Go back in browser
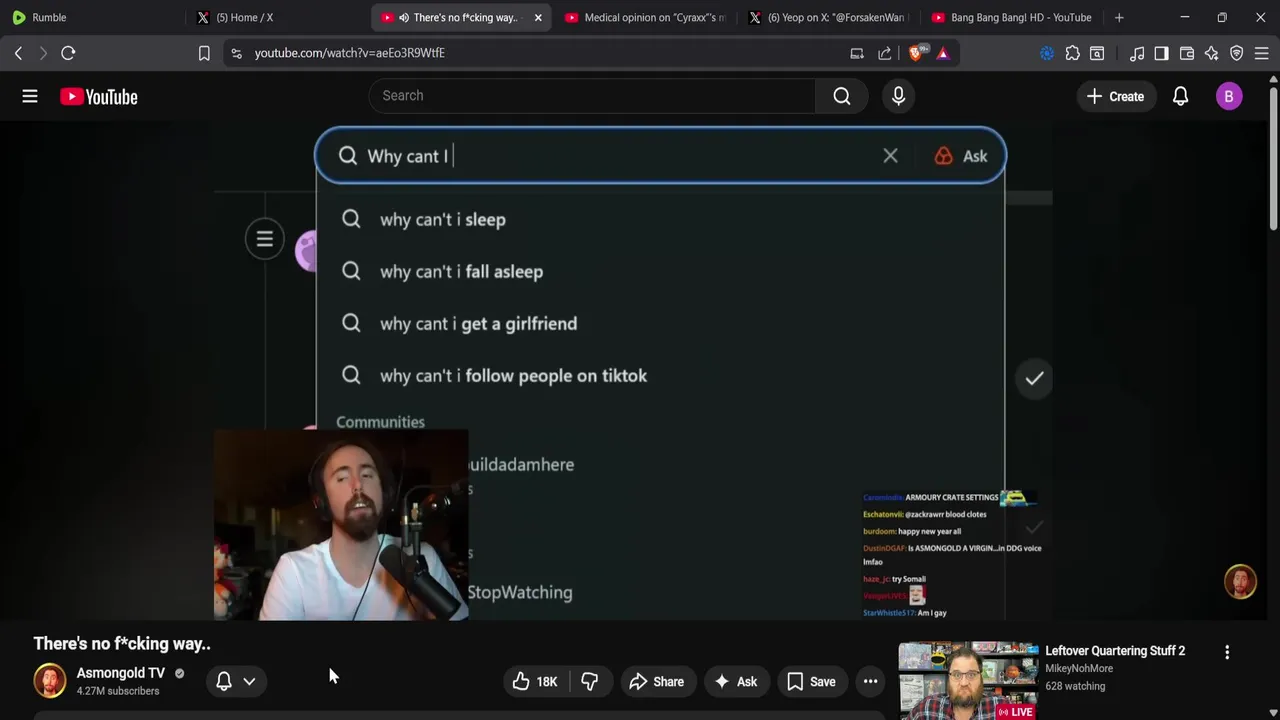Screen dimensions: 1280x720 point(18,53)
